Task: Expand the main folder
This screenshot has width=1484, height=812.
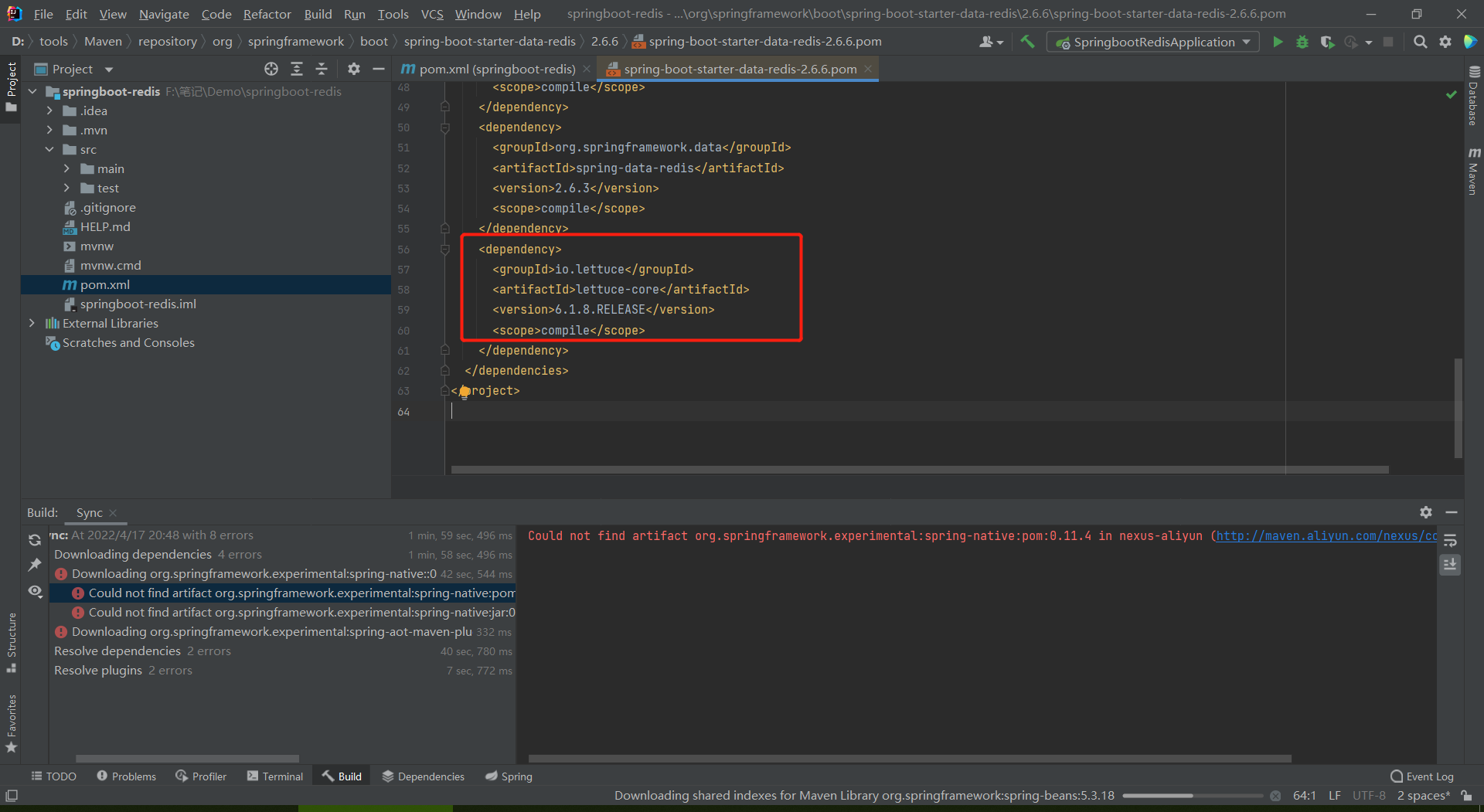Action: tap(67, 168)
